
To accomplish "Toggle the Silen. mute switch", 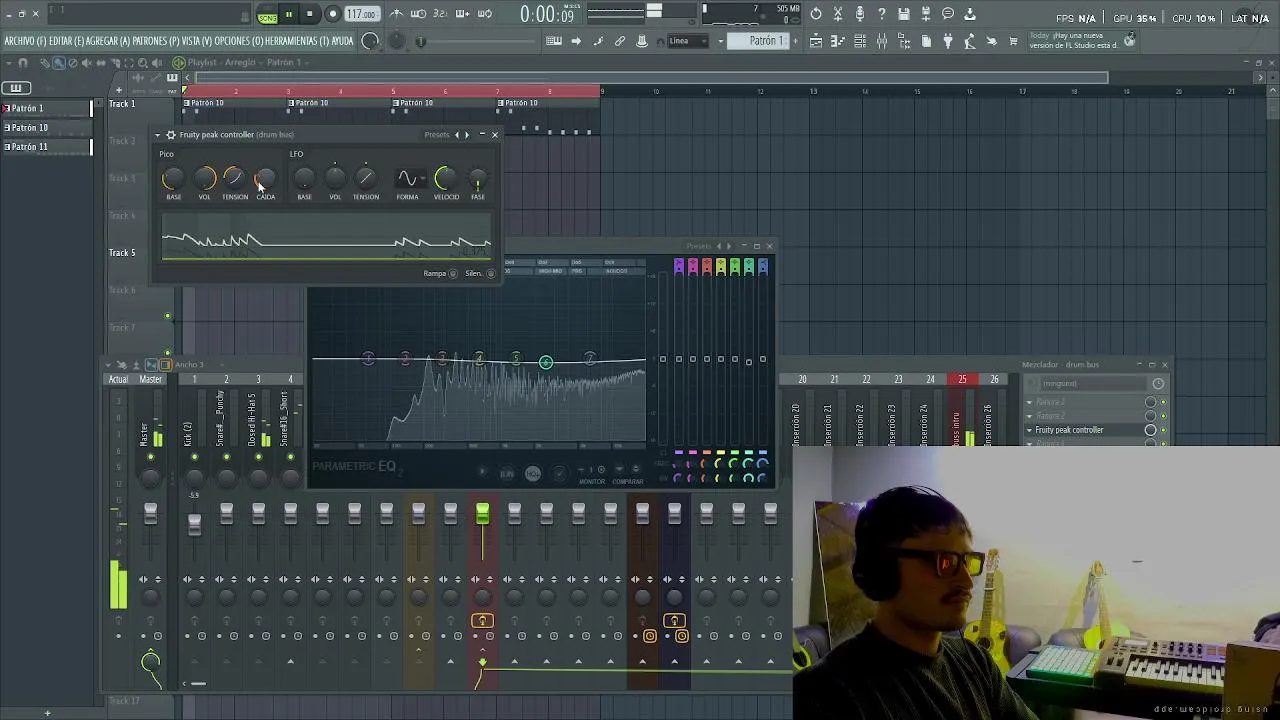I will (491, 273).
